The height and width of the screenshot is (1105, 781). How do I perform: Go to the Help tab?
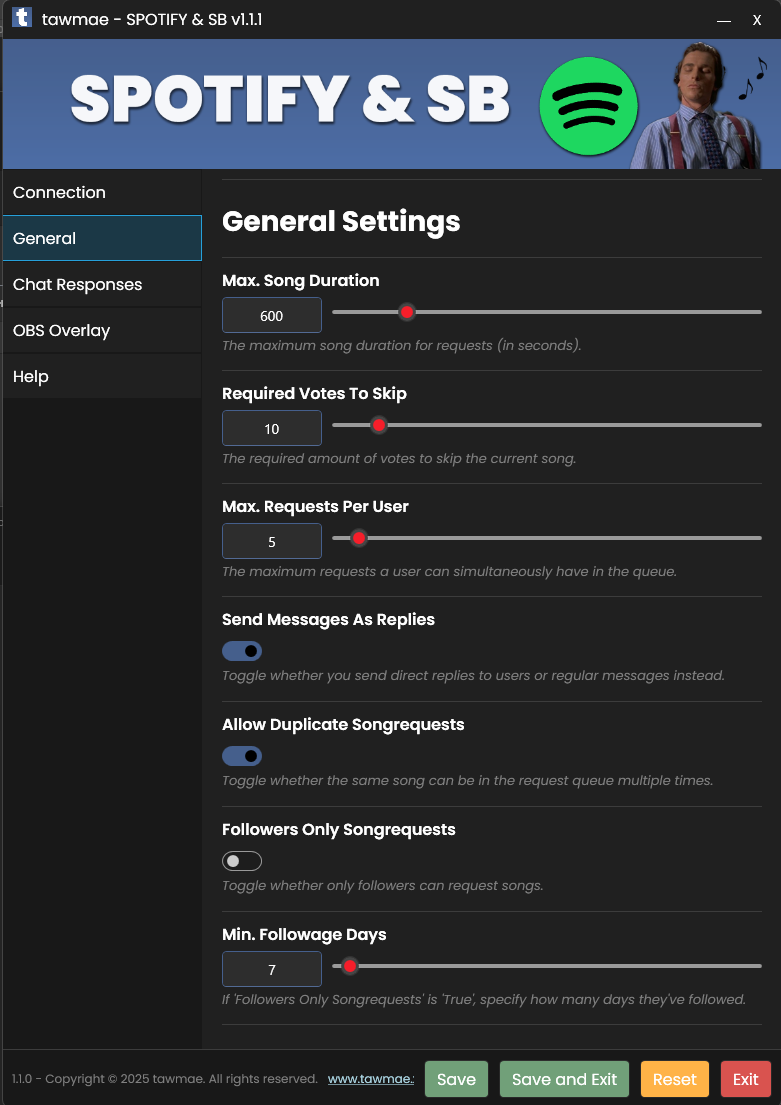(102, 376)
